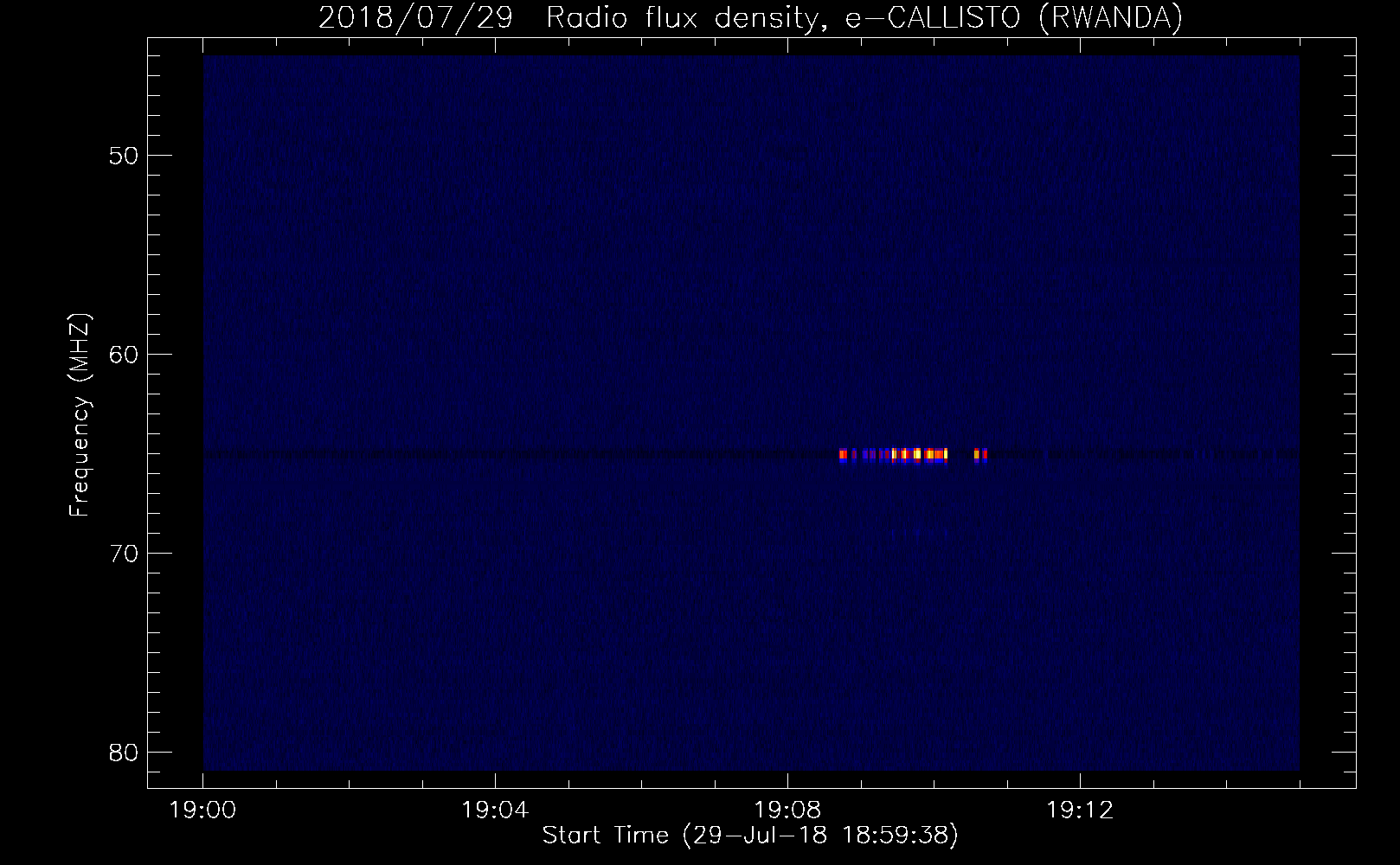This screenshot has width=1400, height=865.
Task: Click the 19:04 time tick label
Action: click(495, 811)
